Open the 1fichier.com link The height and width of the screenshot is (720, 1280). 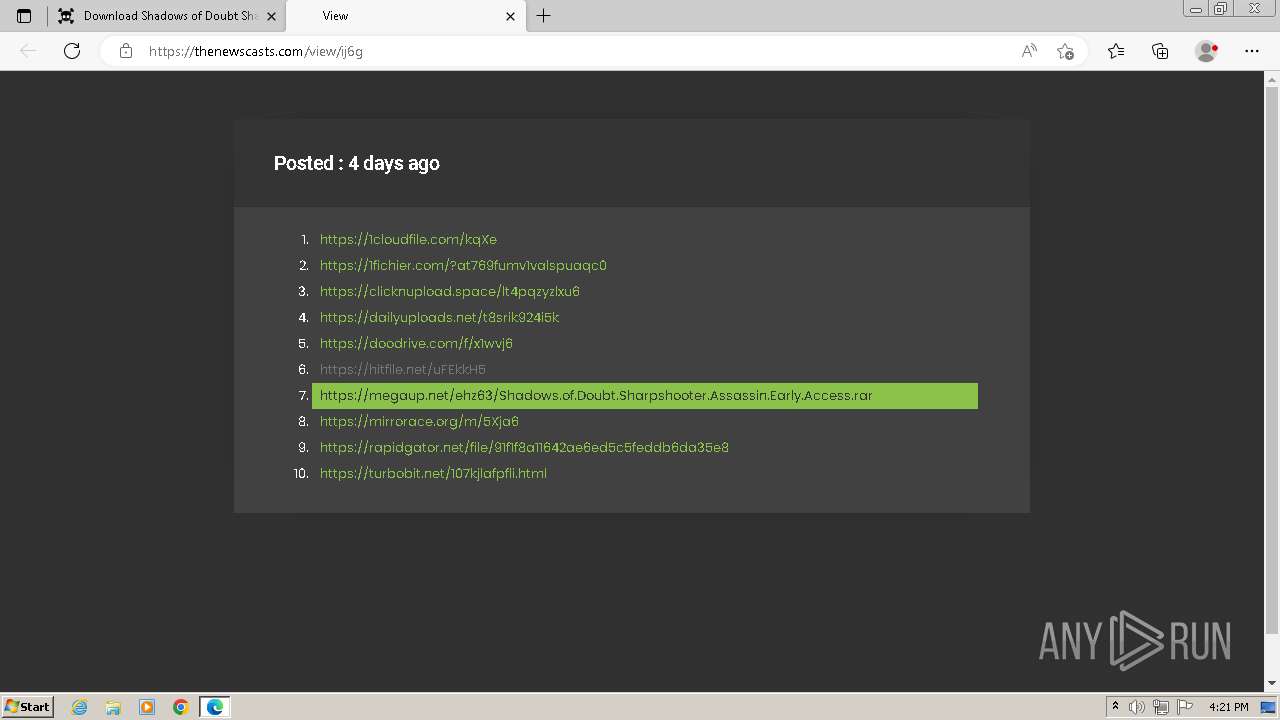click(463, 266)
